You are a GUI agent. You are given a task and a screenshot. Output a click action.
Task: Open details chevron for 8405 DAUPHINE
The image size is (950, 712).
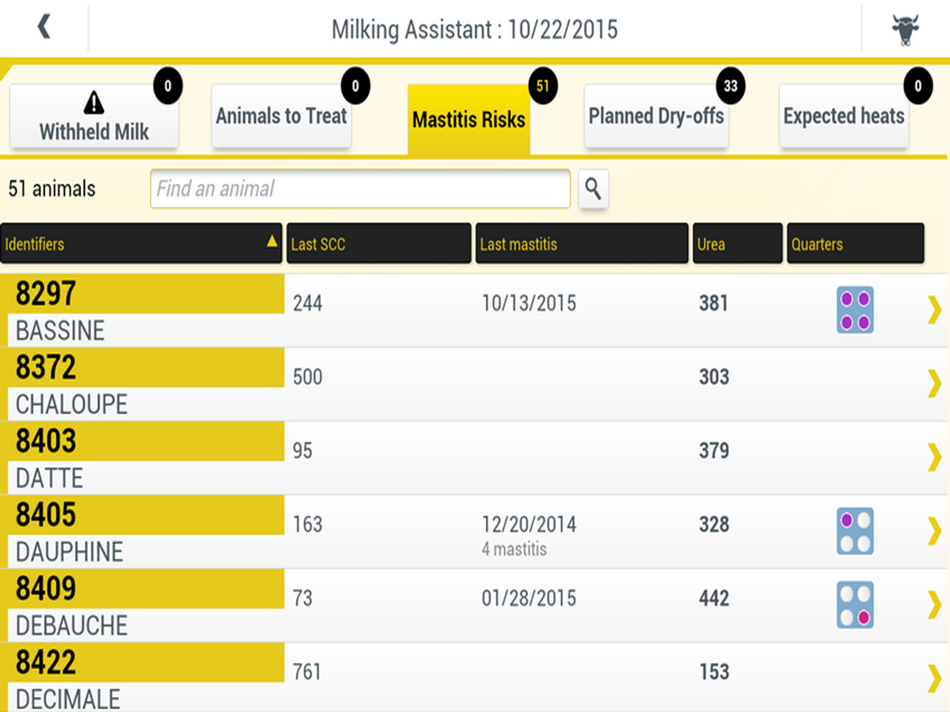tap(934, 531)
